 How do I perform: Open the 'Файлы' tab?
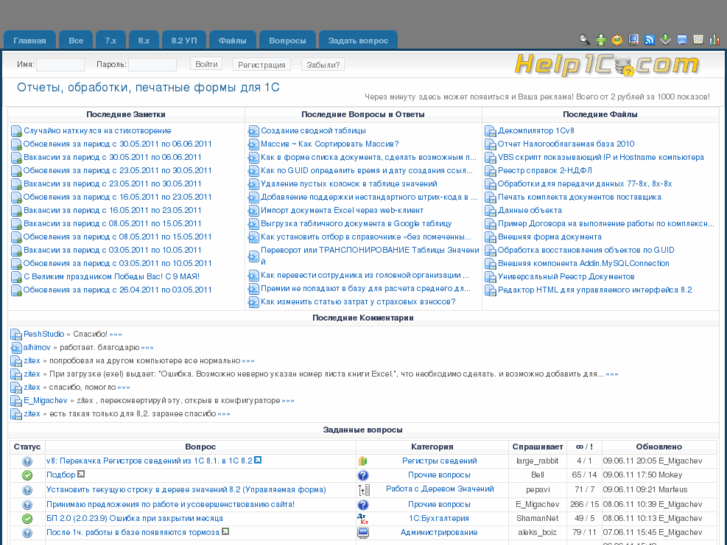coord(232,41)
